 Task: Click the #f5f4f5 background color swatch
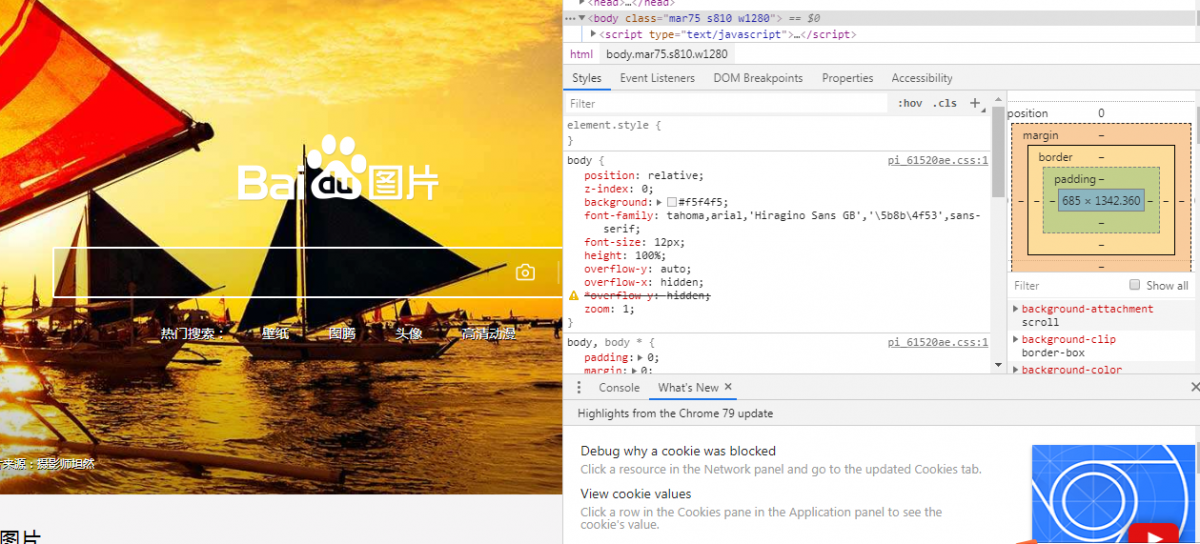[x=672, y=202]
